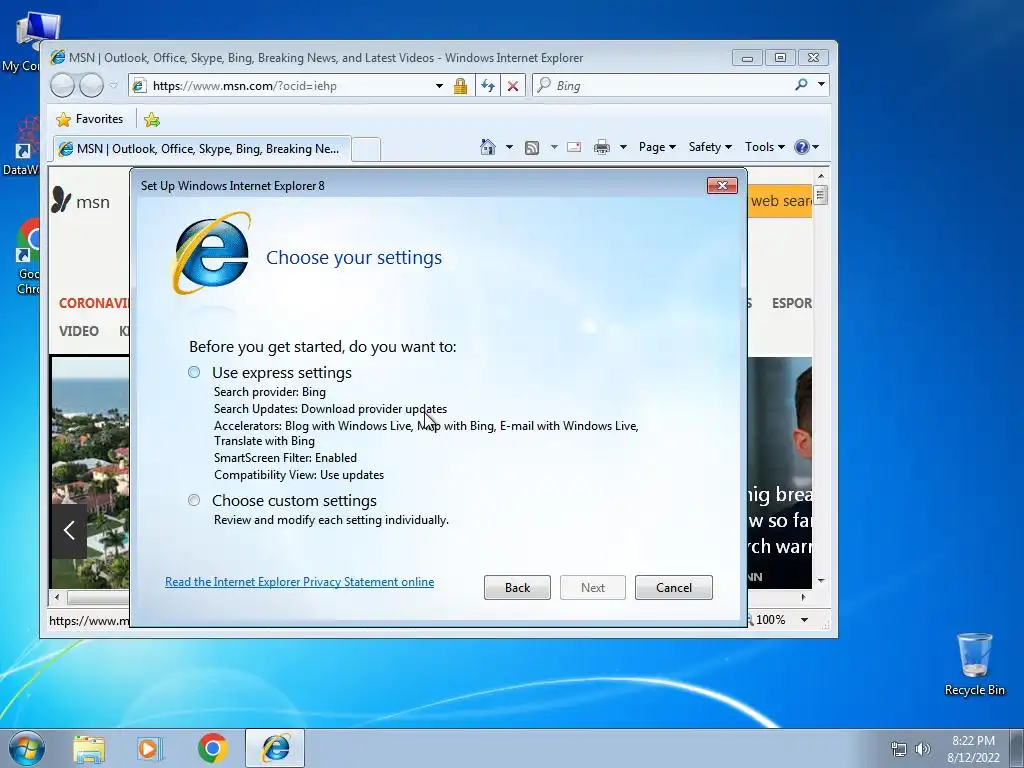Click the Read Mail icon
This screenshot has width=1024, height=768.
574,147
